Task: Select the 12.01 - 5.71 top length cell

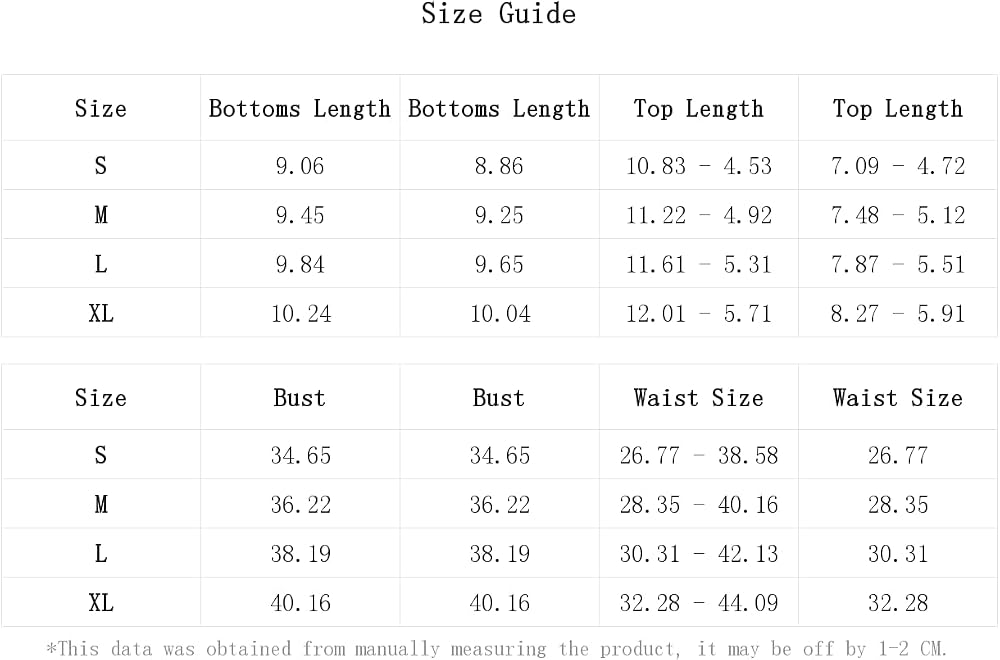Action: [698, 314]
